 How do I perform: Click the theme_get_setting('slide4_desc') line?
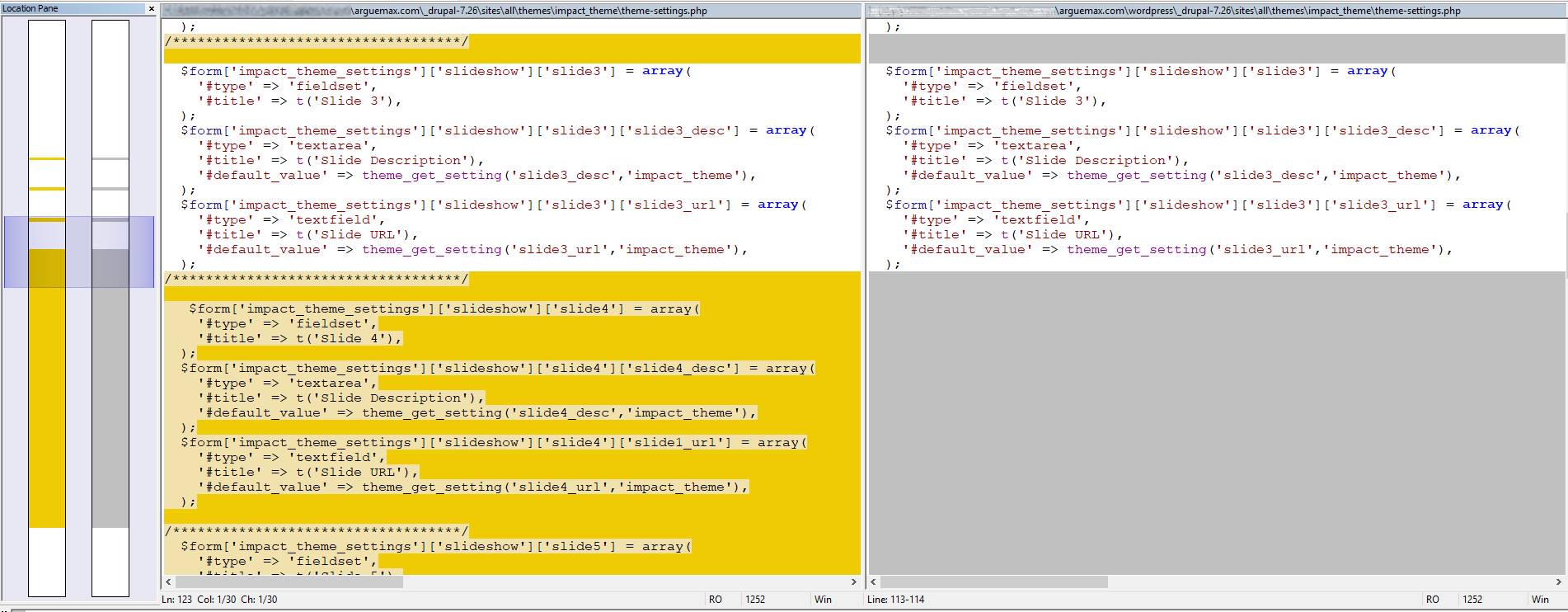click(x=477, y=413)
